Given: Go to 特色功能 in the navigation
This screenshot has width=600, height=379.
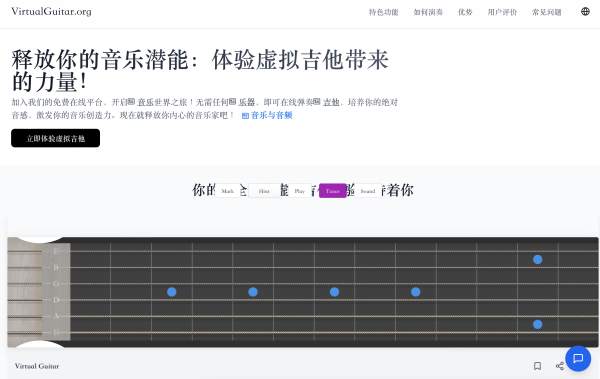Looking at the screenshot, I should (383, 12).
